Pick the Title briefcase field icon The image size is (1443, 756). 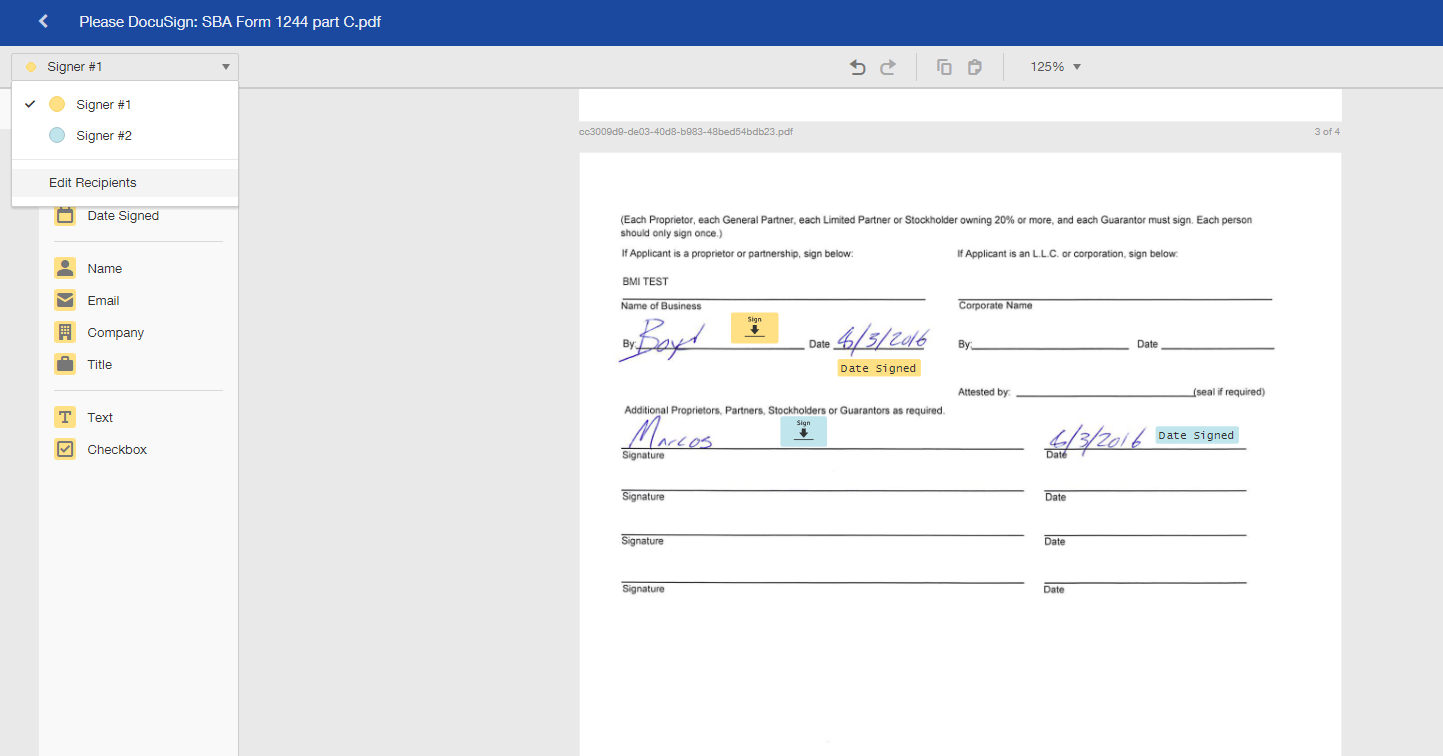65,364
